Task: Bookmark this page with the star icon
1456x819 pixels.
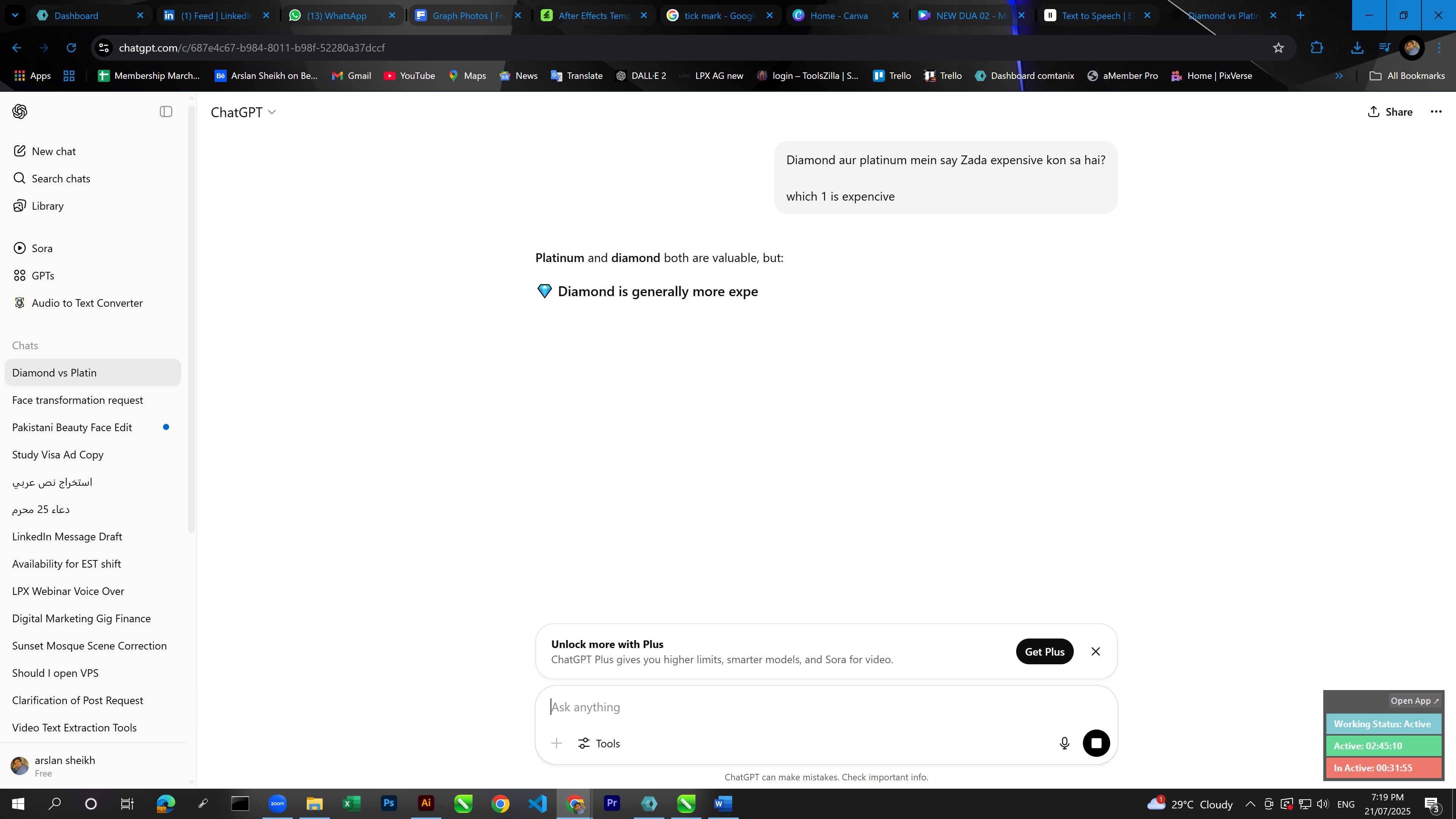Action: [x=1279, y=48]
